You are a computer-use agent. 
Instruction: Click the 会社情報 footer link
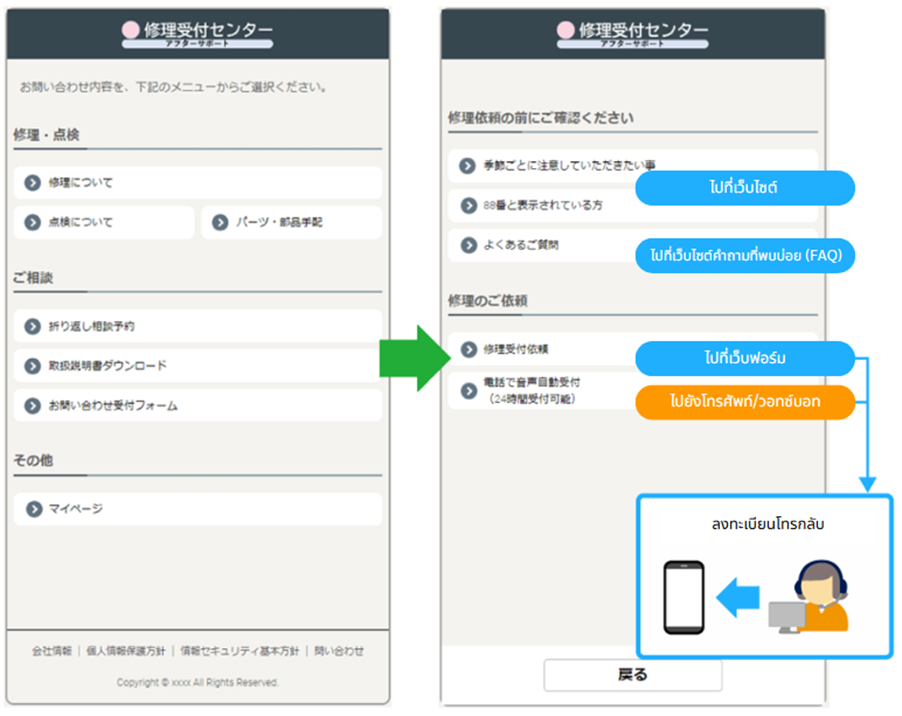[52, 651]
